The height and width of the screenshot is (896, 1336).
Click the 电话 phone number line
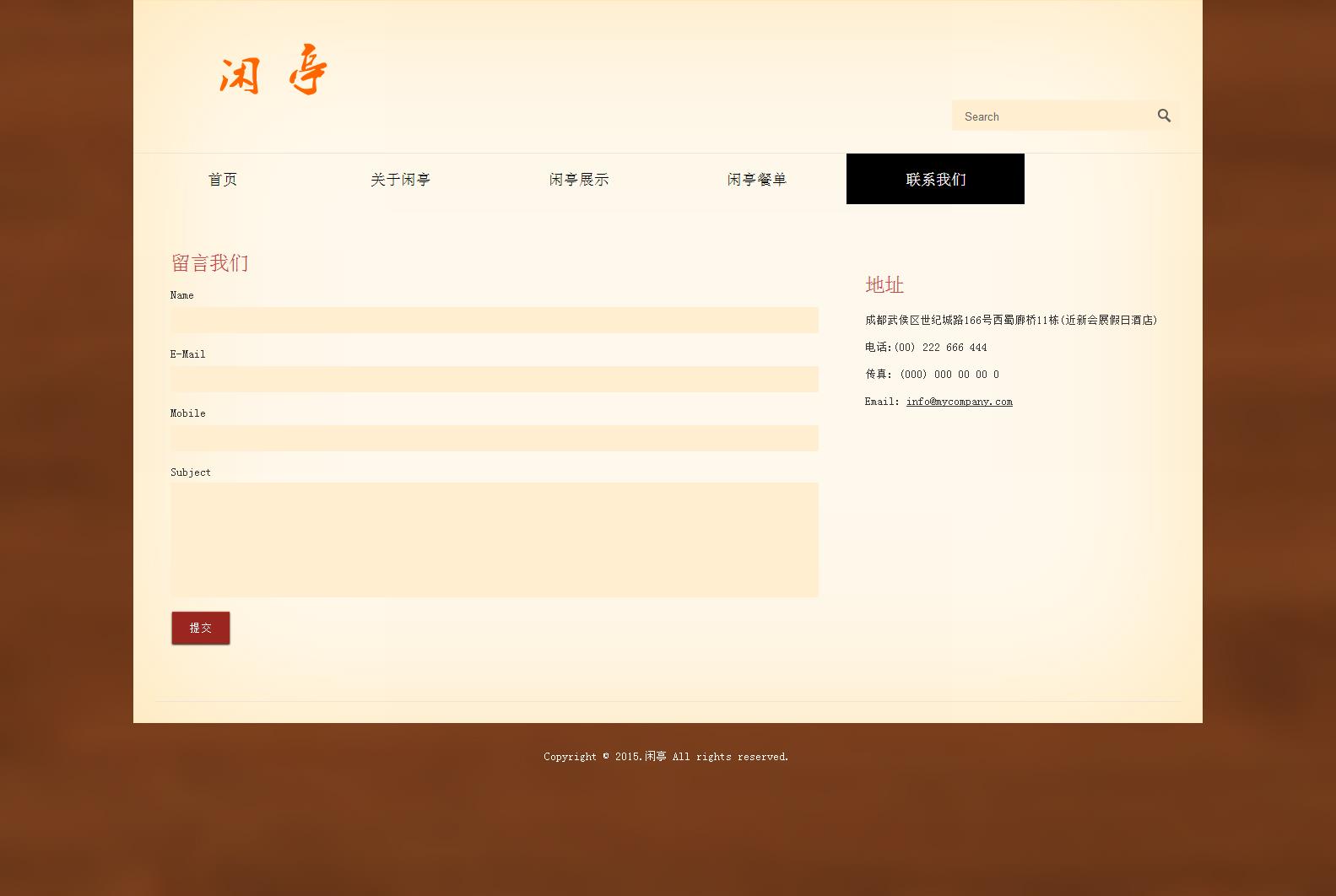tap(925, 348)
